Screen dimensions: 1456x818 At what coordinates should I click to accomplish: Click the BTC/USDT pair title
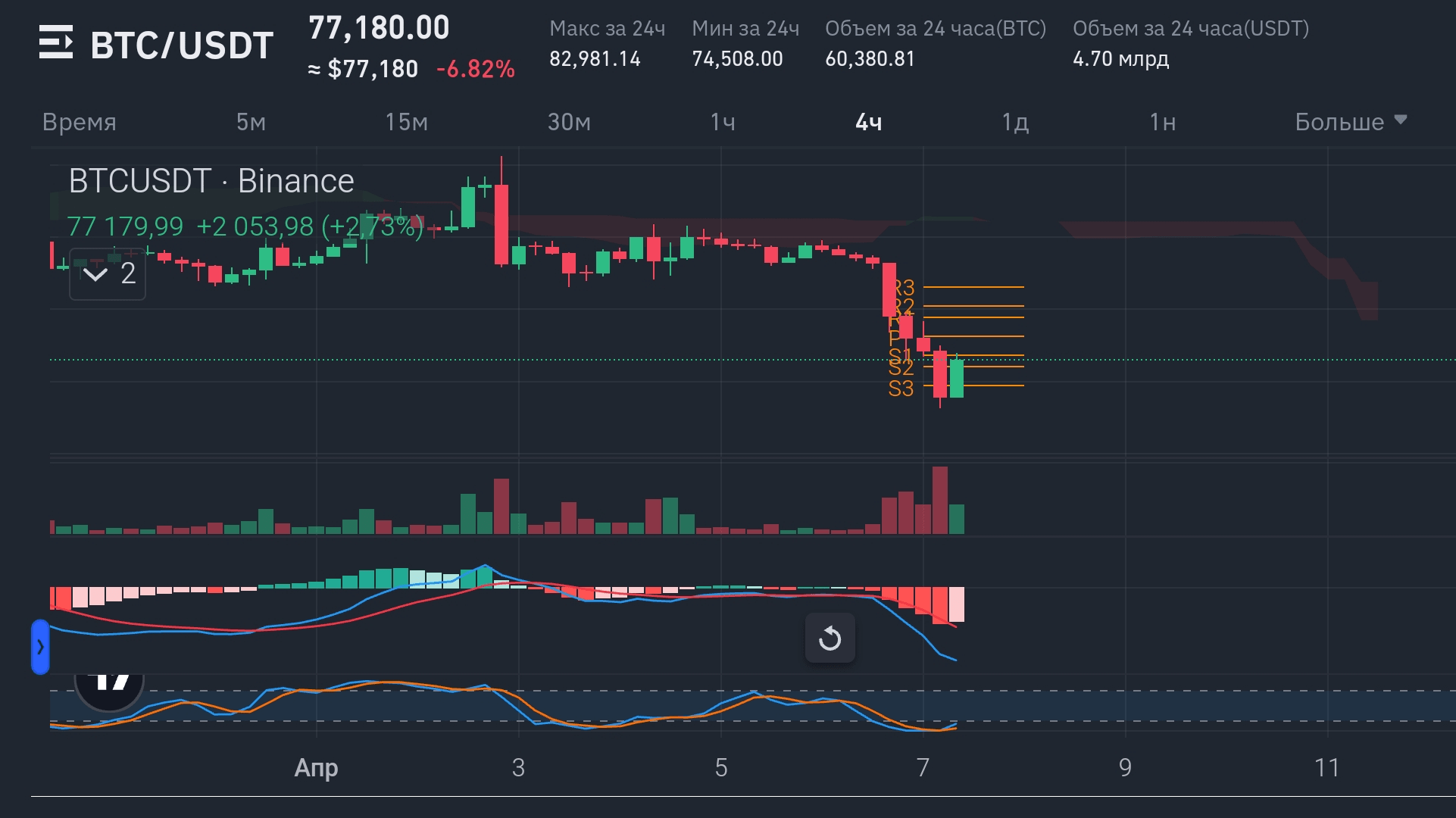[182, 45]
